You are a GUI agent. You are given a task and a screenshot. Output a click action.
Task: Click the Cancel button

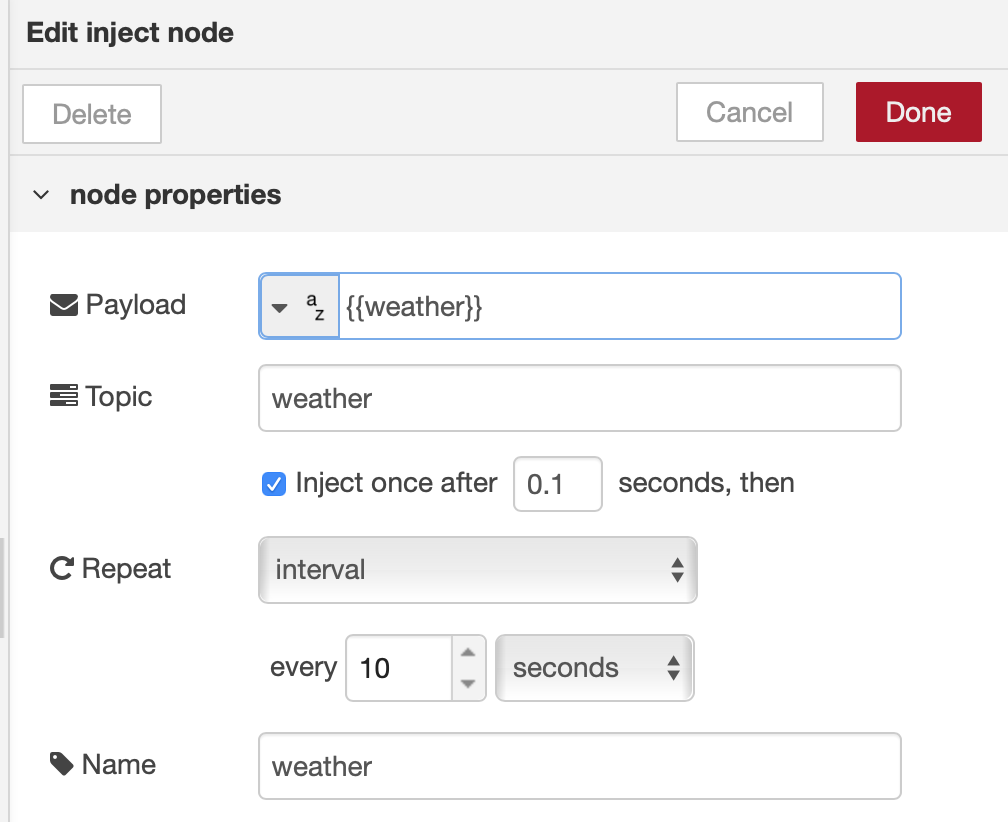[749, 112]
